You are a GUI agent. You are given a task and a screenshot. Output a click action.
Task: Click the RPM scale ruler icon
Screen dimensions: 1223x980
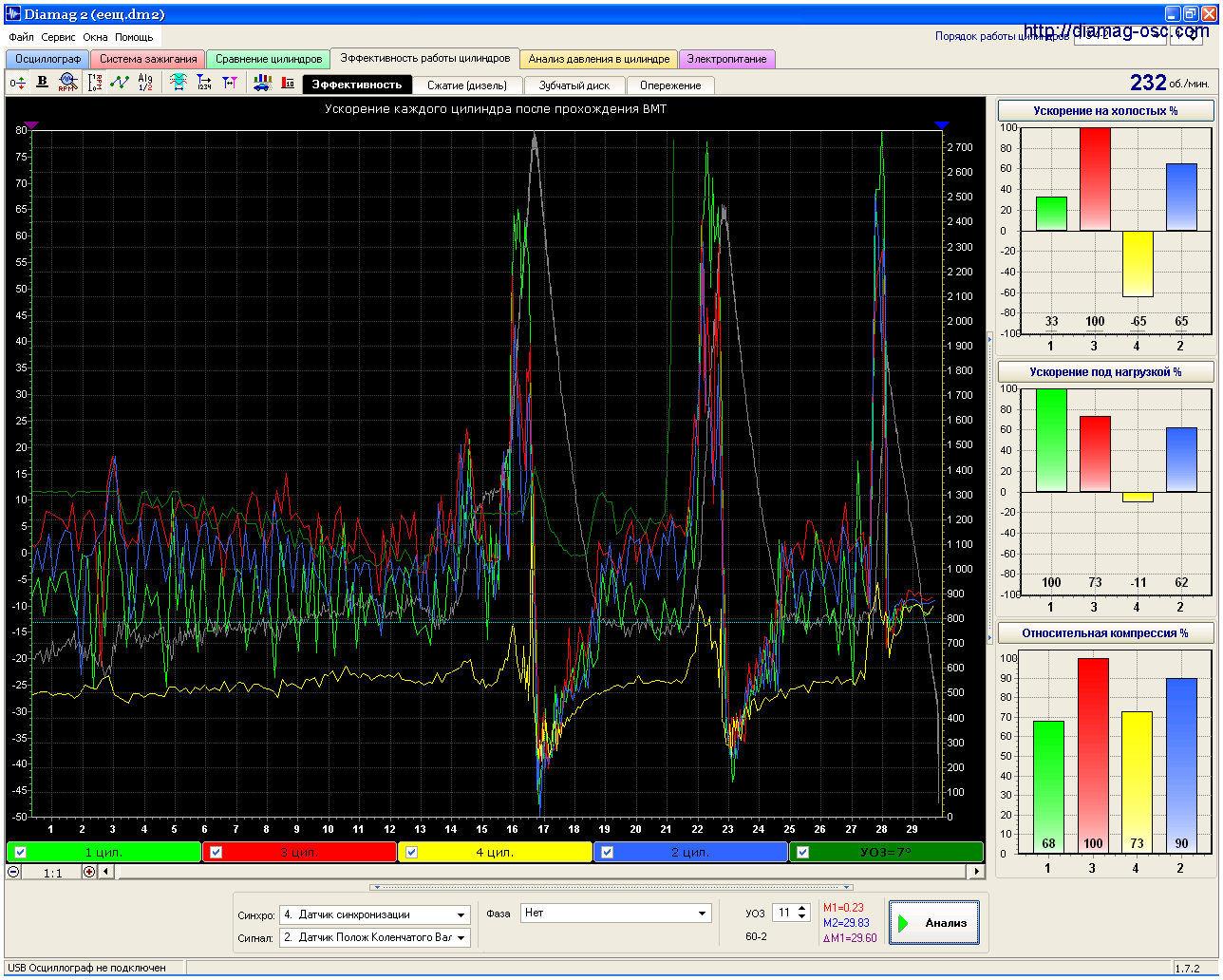click(x=95, y=83)
